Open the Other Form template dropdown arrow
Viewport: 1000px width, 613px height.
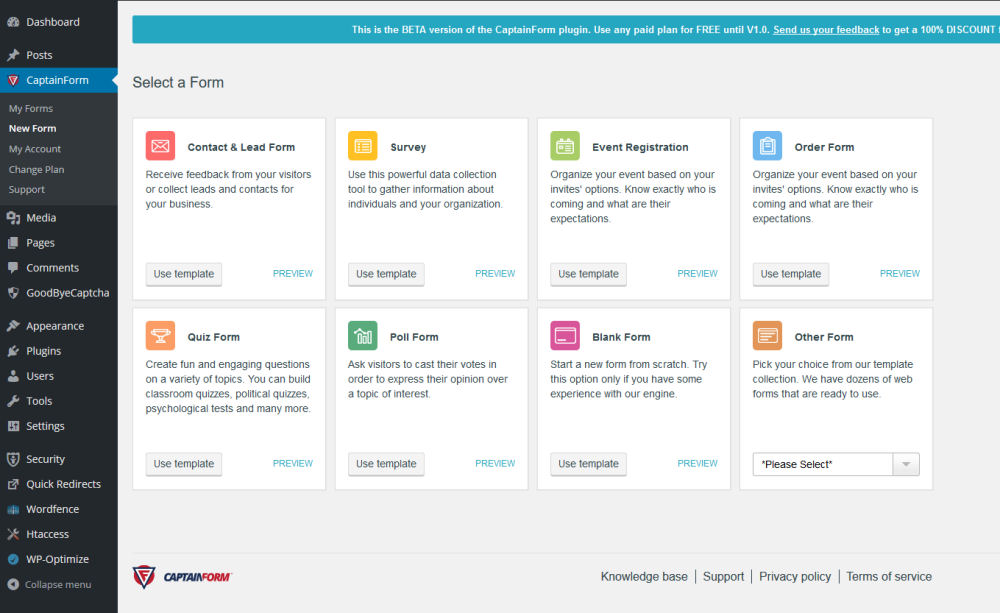pyautogui.click(x=906, y=464)
